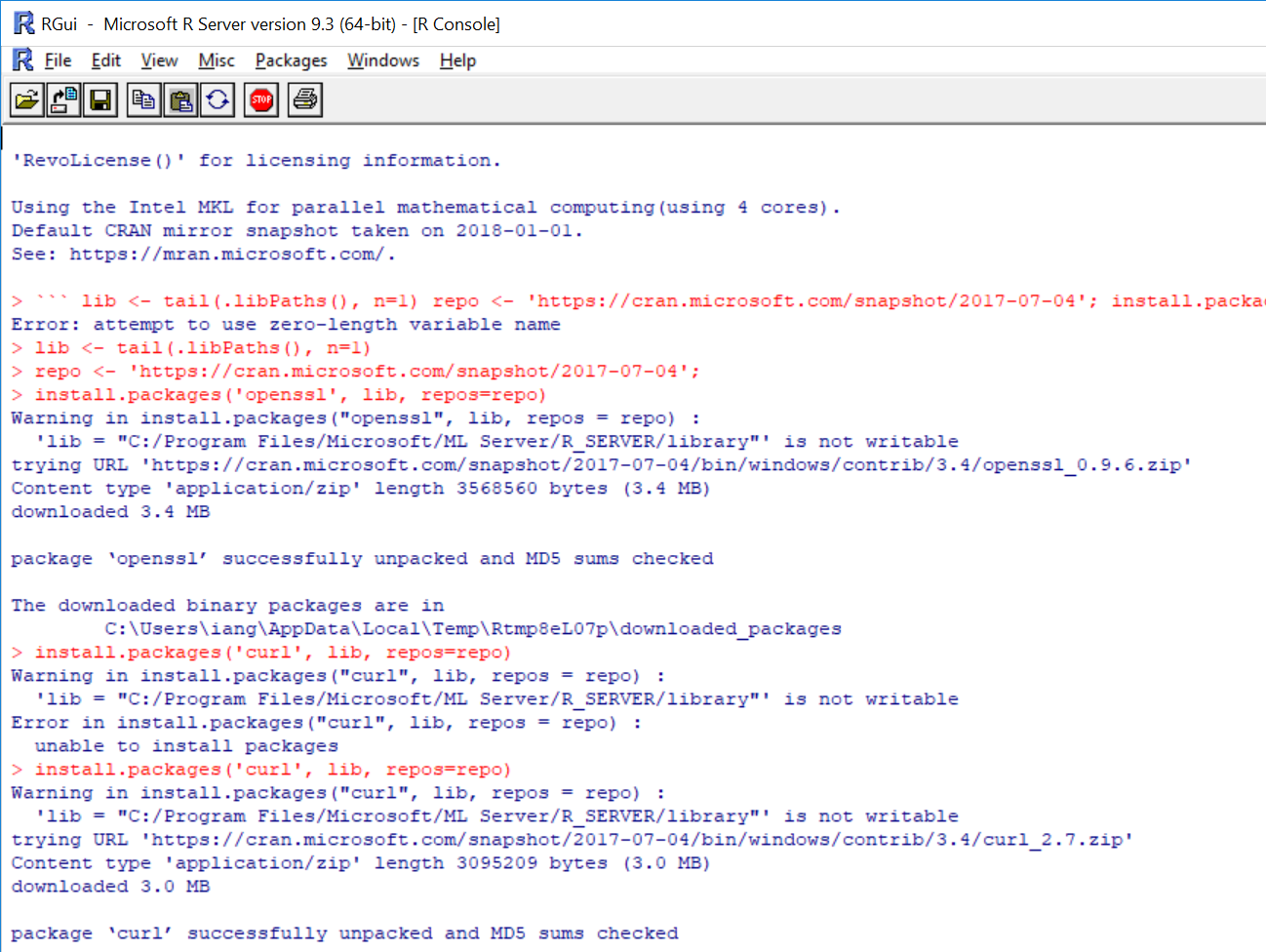Click the Paste toolbar icon

coord(180,99)
